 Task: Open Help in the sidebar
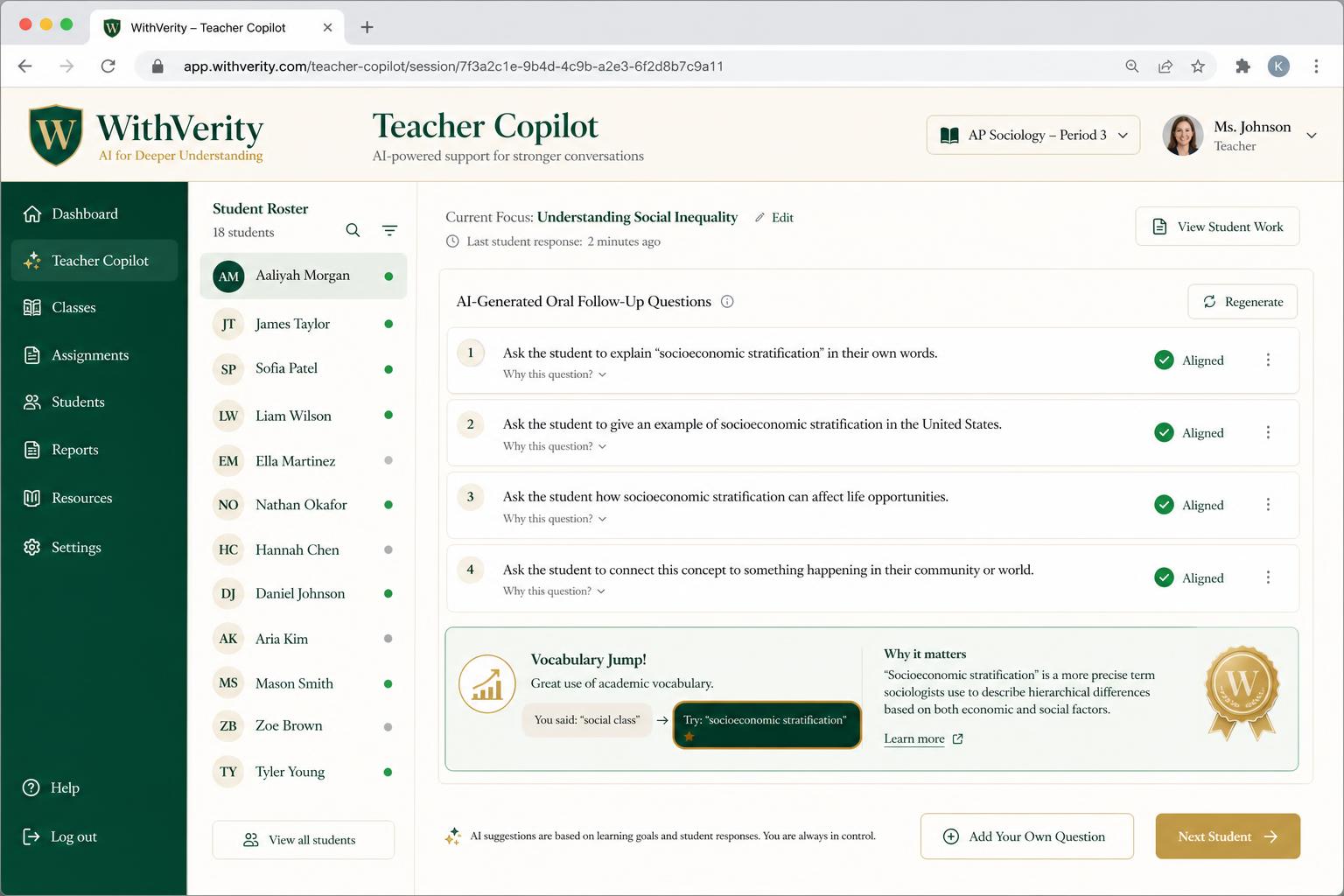[52, 787]
